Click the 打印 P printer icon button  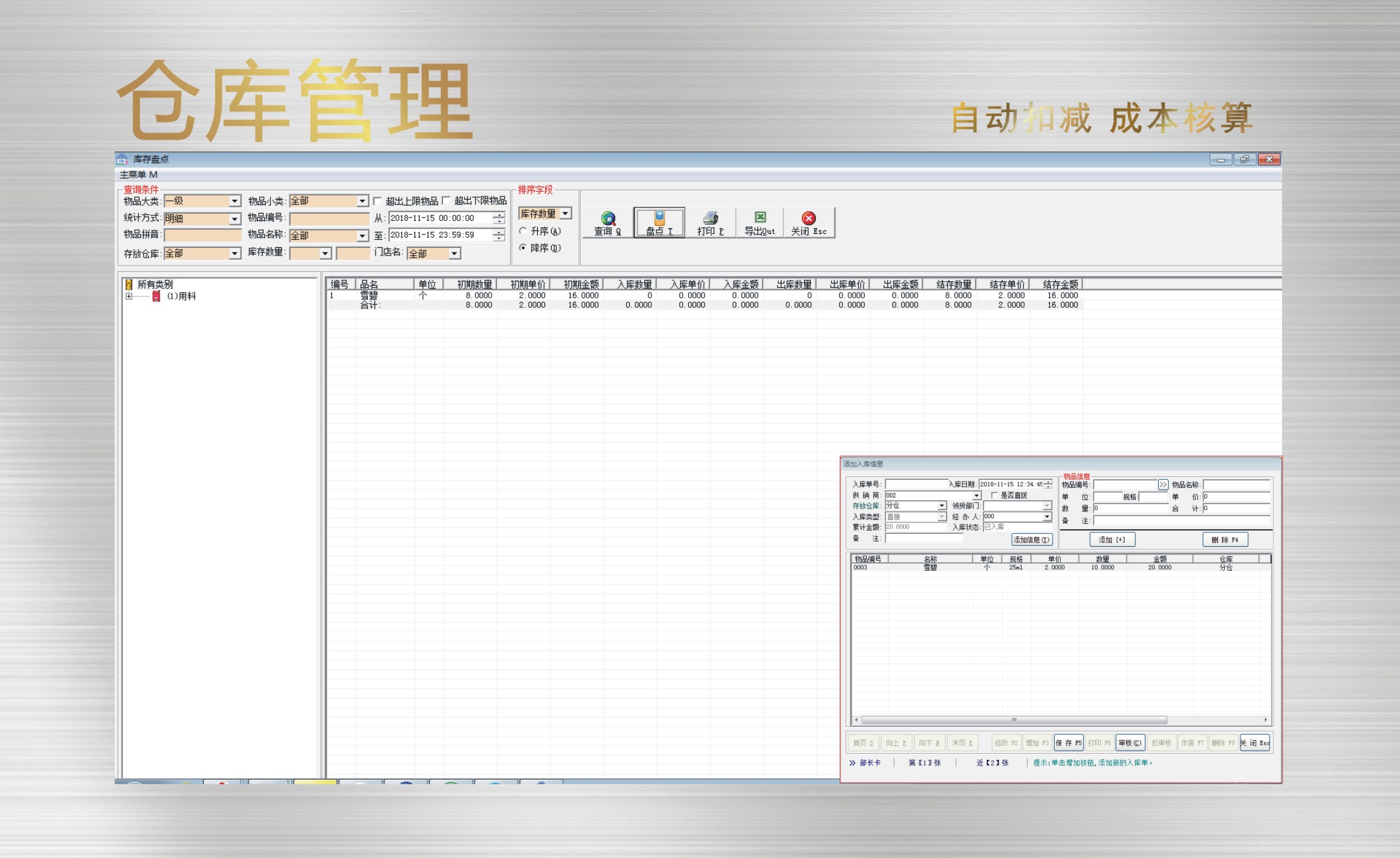[x=711, y=223]
